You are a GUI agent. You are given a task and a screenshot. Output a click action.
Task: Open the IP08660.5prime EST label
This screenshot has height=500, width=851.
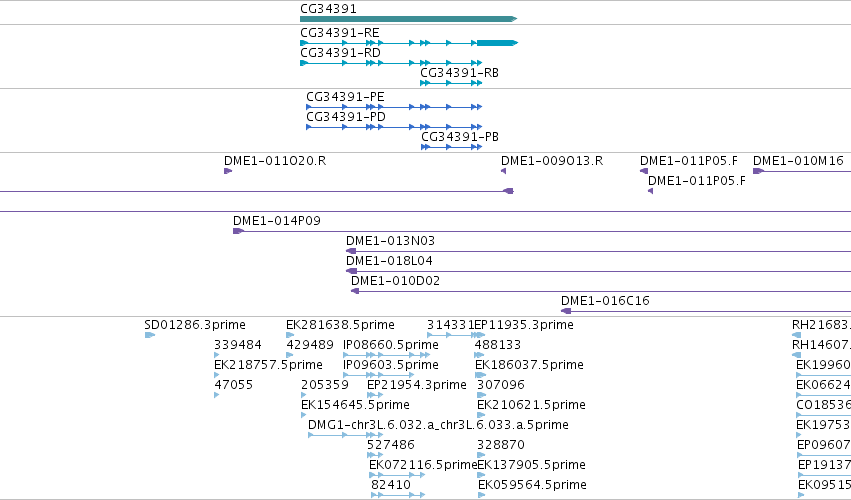391,345
